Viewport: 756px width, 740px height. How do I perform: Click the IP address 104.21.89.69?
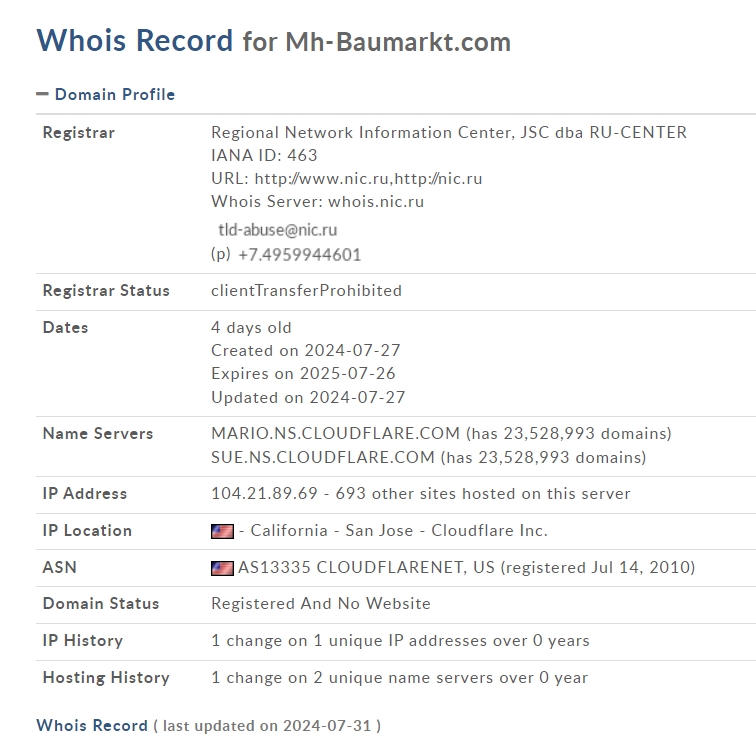click(265, 493)
